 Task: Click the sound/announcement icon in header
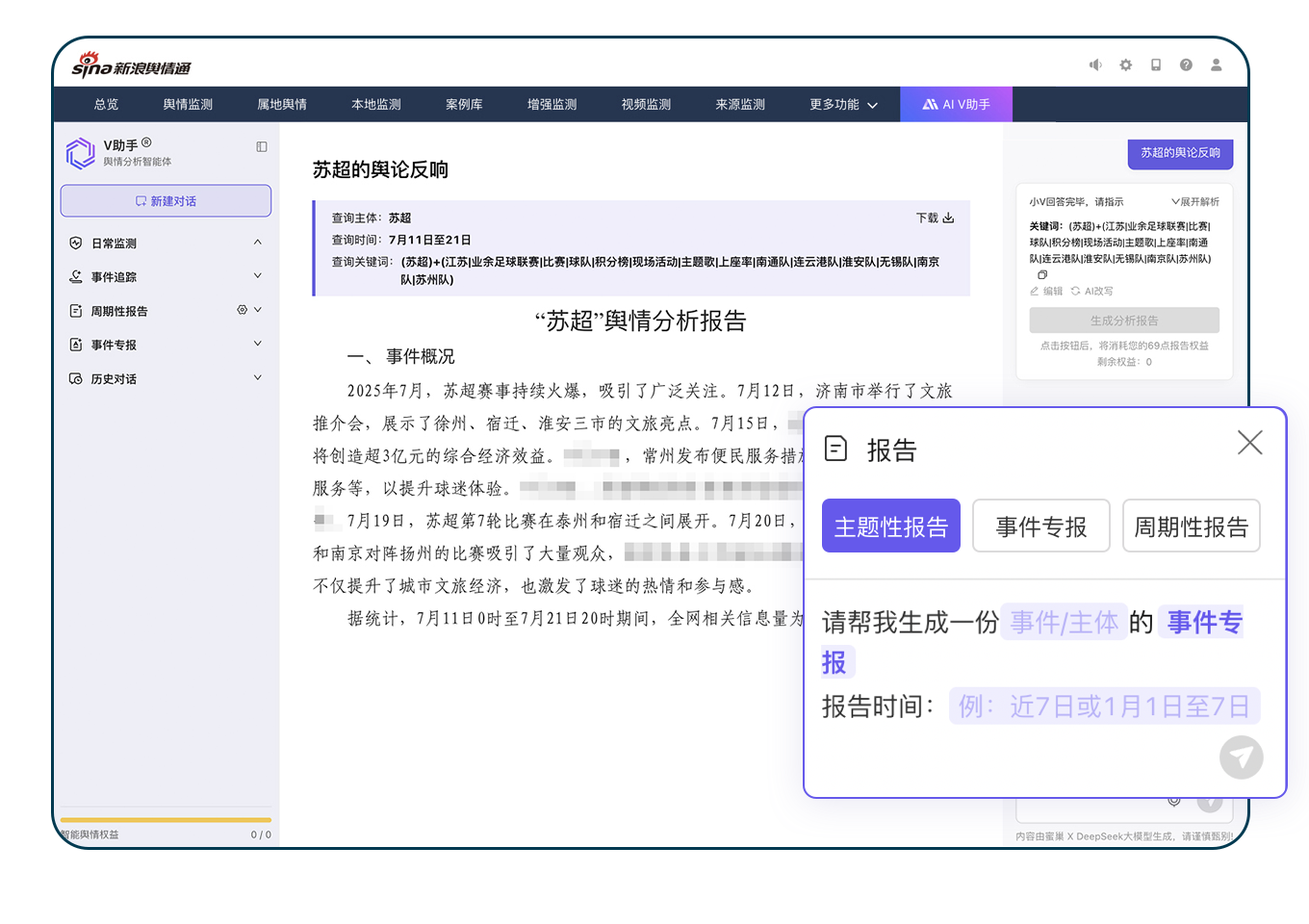coord(1095,64)
